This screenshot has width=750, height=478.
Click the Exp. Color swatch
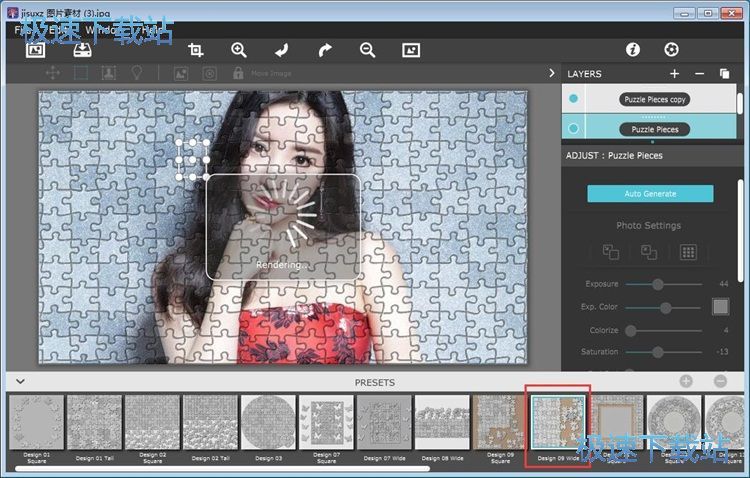(719, 307)
